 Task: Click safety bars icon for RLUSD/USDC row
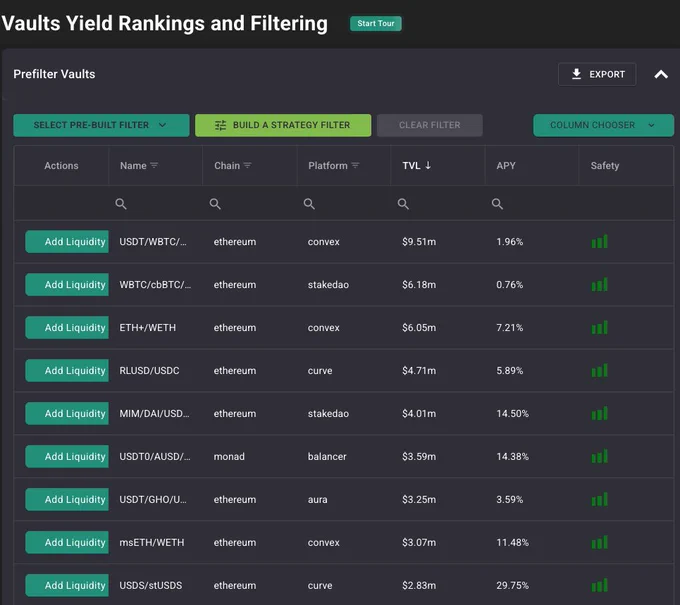pos(600,370)
